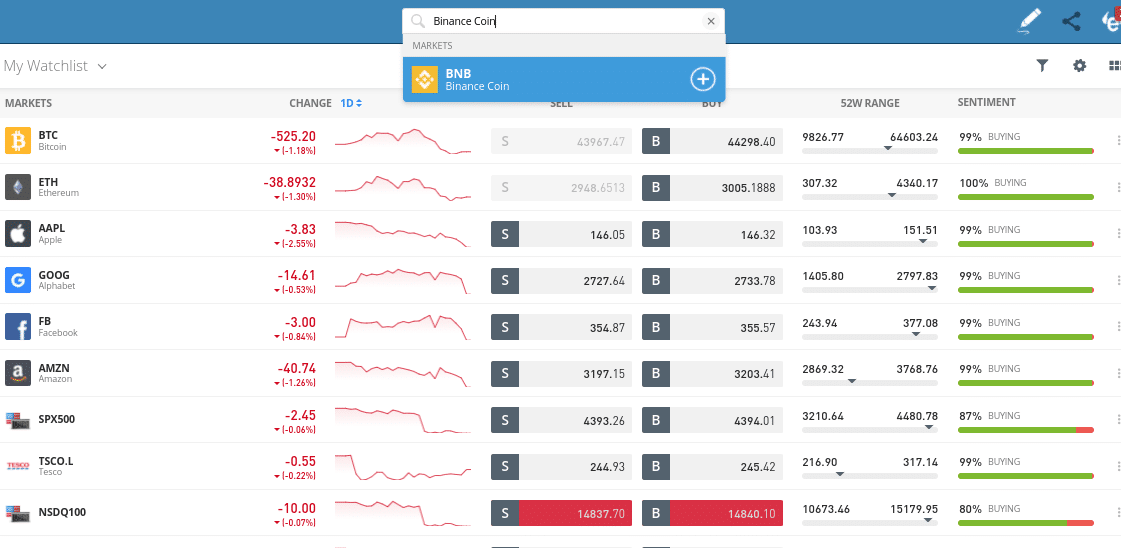This screenshot has height=548, width=1121.
Task: Click the NSDQ100 sentiment bar
Action: coord(1026,523)
